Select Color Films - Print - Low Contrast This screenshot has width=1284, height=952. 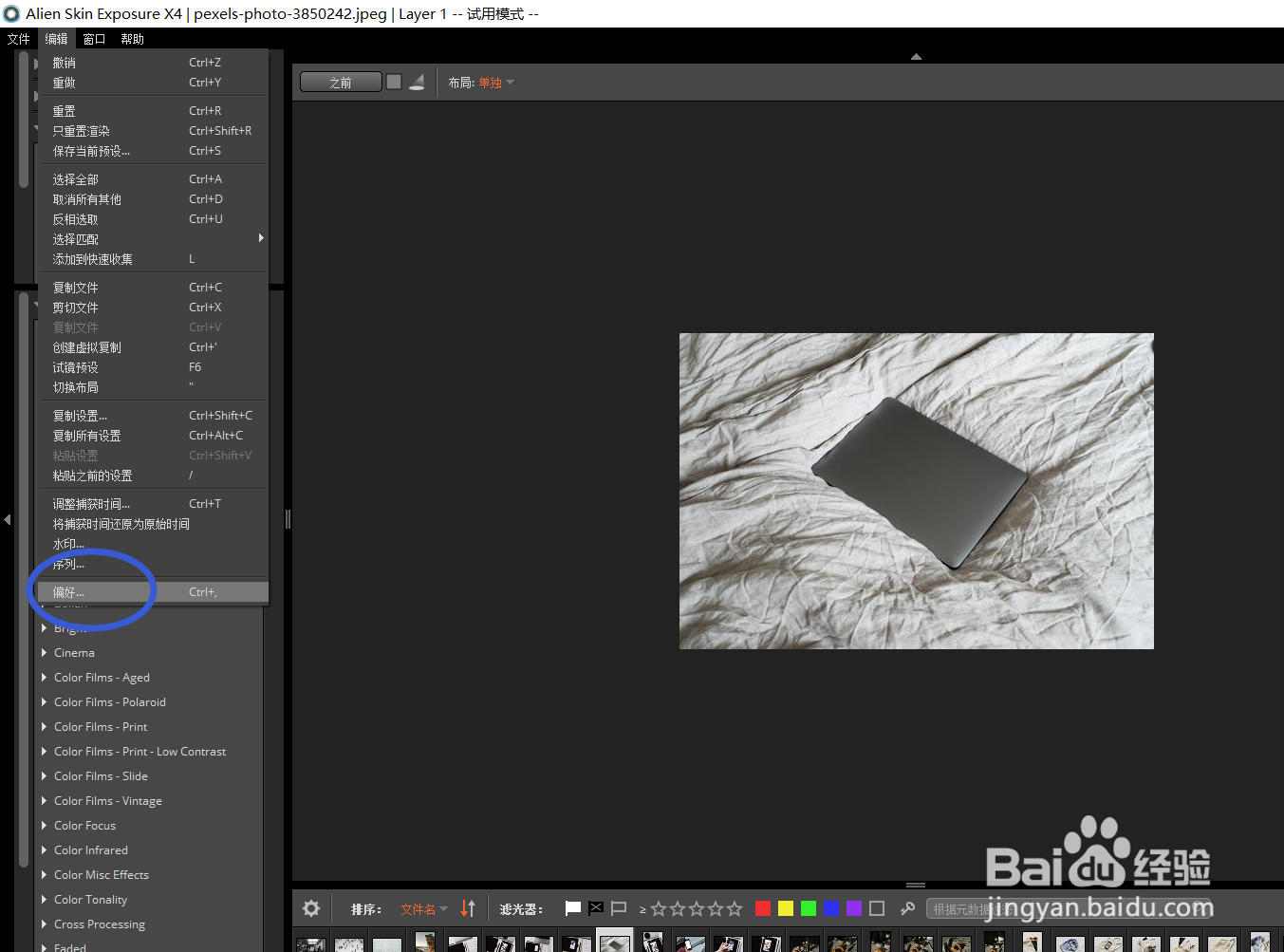point(140,752)
